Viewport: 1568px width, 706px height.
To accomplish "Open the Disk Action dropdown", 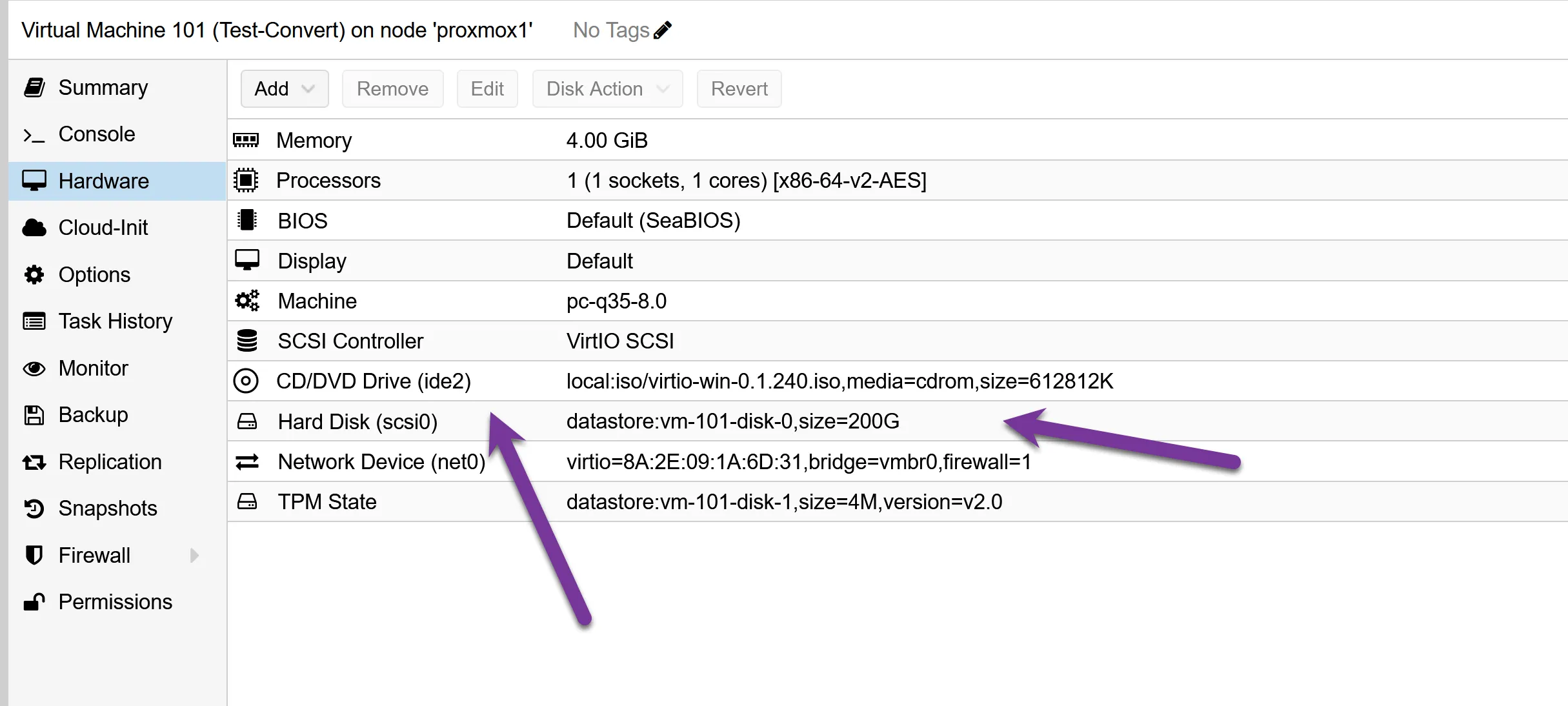I will point(606,88).
